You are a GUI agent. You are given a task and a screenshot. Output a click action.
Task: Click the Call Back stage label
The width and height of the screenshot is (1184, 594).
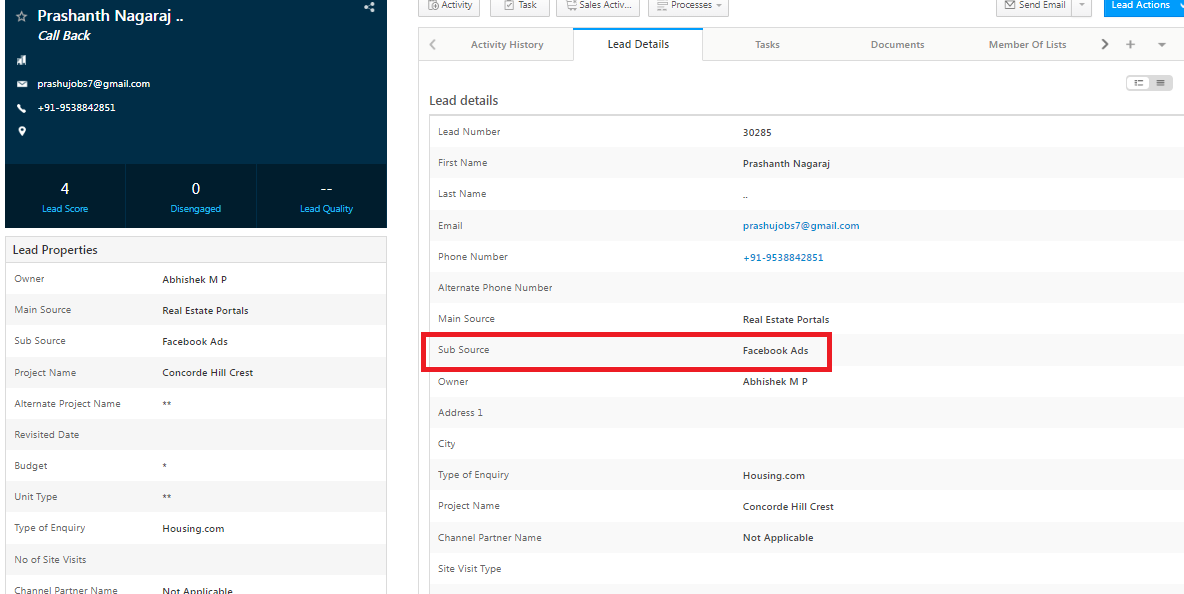pyautogui.click(x=64, y=35)
